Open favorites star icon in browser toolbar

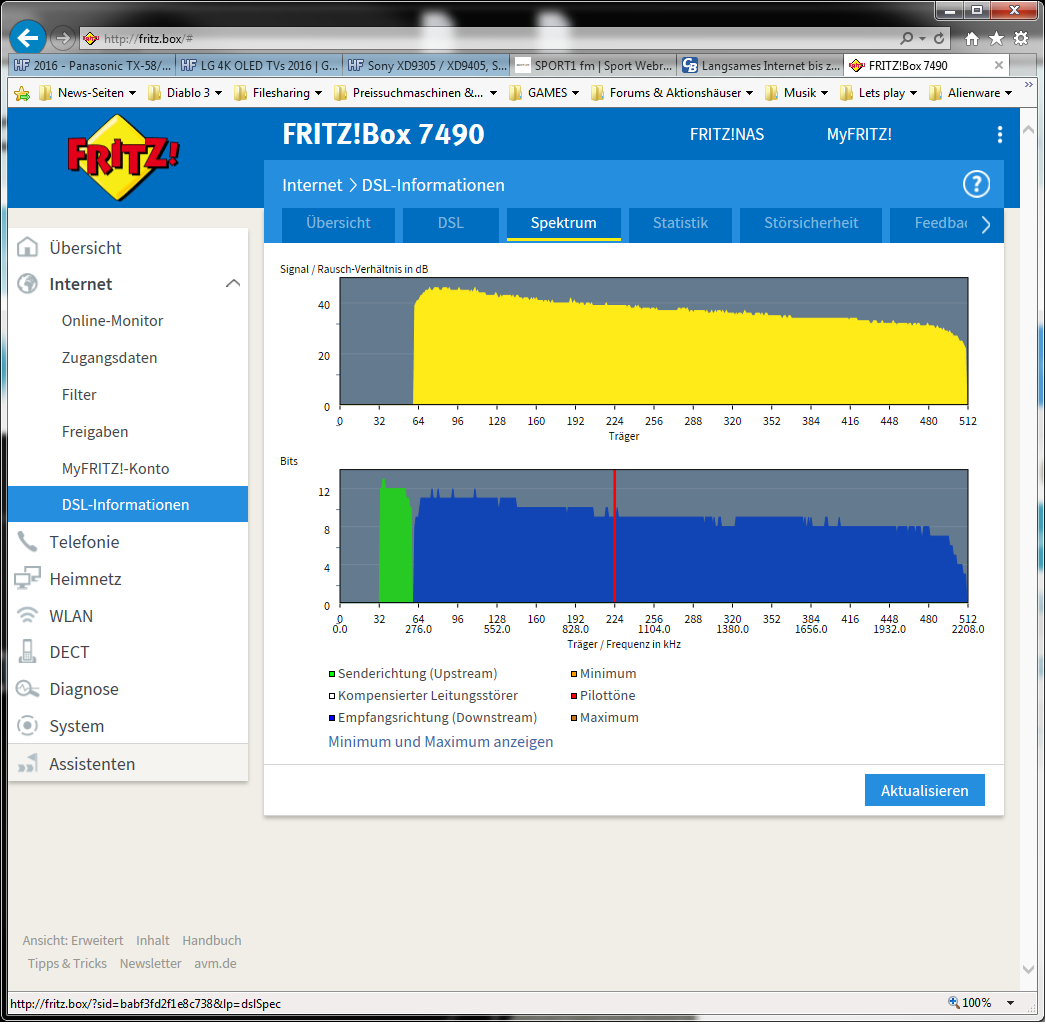pos(997,39)
